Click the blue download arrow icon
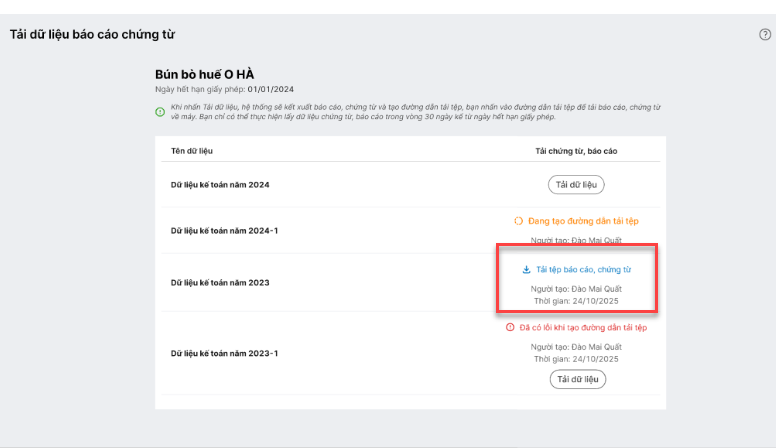776x448 pixels. click(x=527, y=269)
